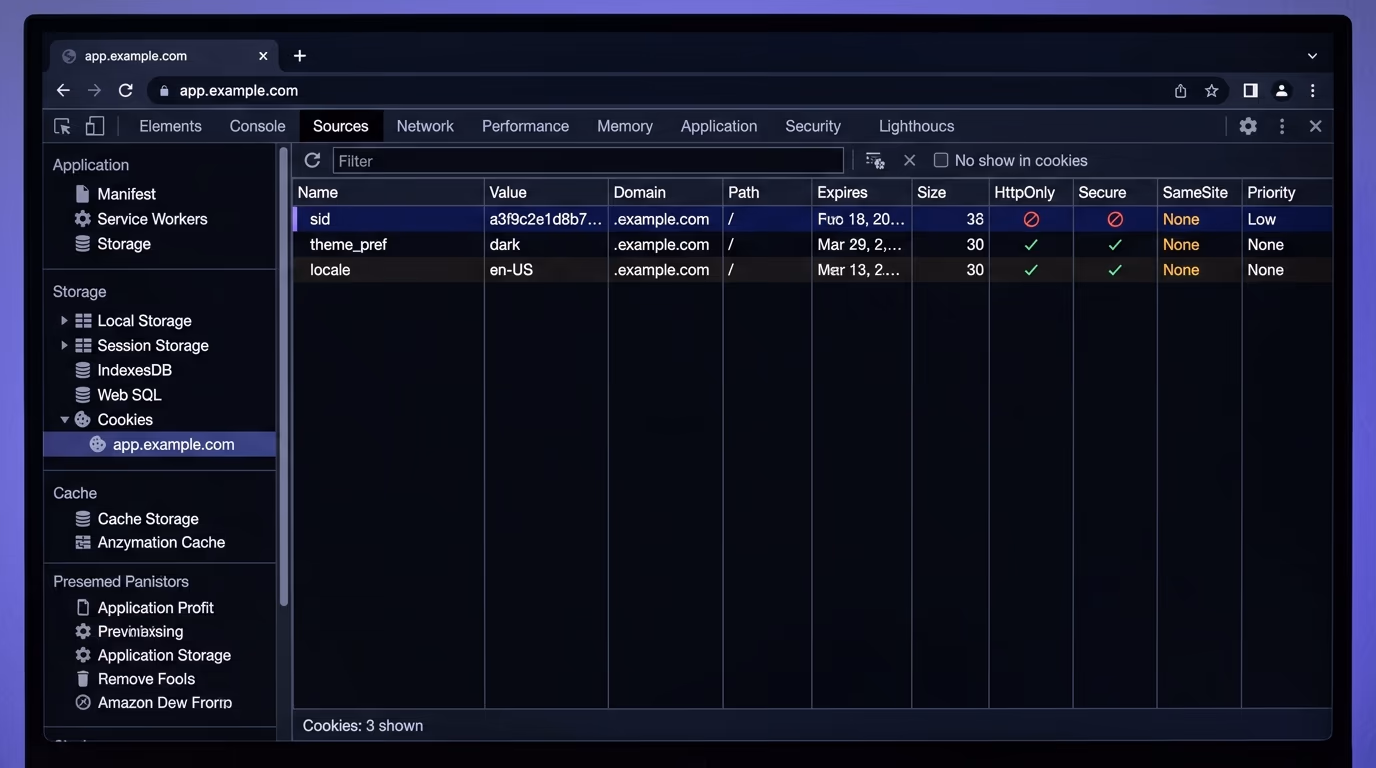Open Anzymation Cache item
The image size is (1376, 768).
(x=161, y=542)
